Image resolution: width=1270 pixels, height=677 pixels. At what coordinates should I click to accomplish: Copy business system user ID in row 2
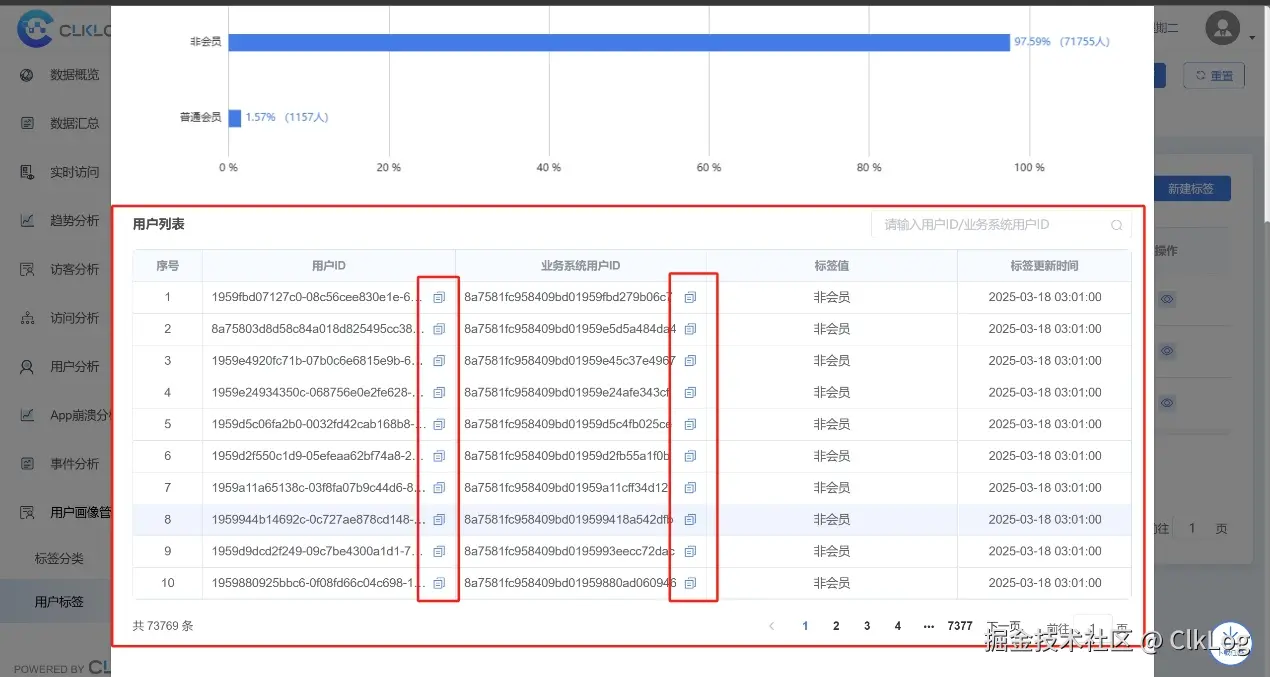690,329
